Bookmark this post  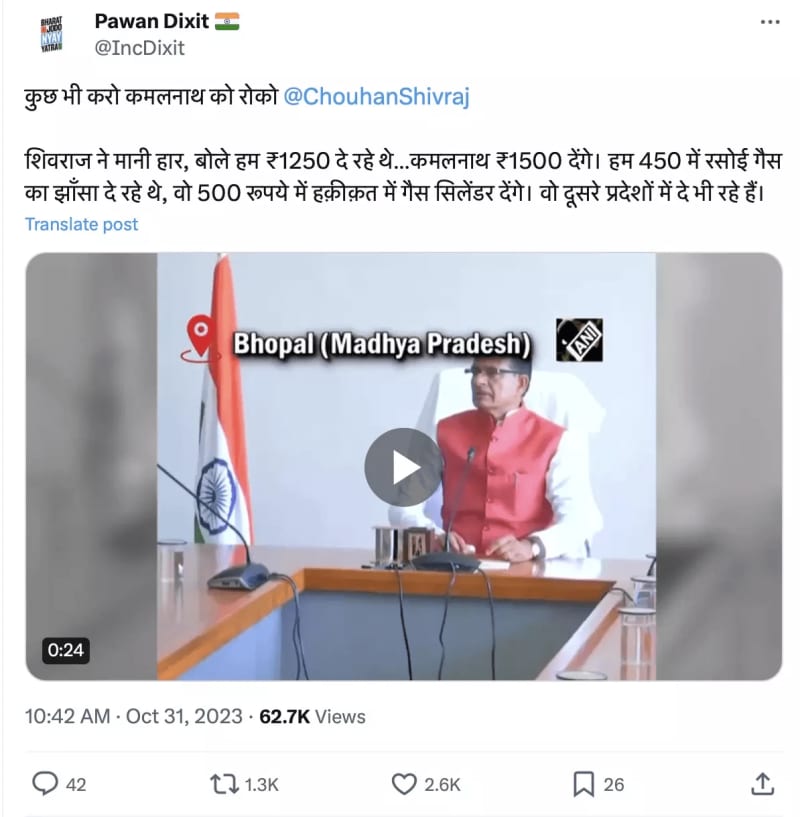point(583,784)
